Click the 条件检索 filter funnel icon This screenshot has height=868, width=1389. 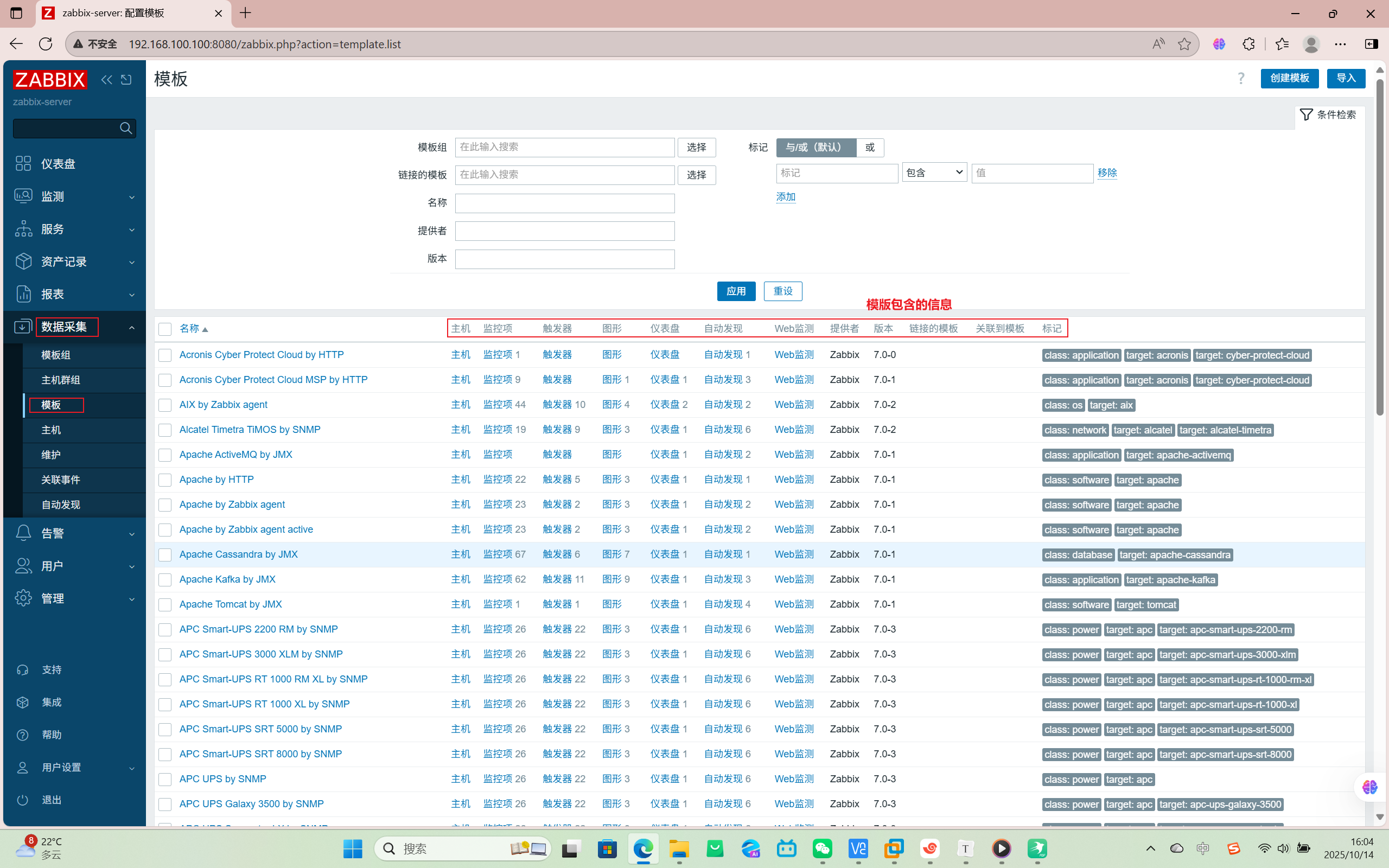pyautogui.click(x=1306, y=115)
